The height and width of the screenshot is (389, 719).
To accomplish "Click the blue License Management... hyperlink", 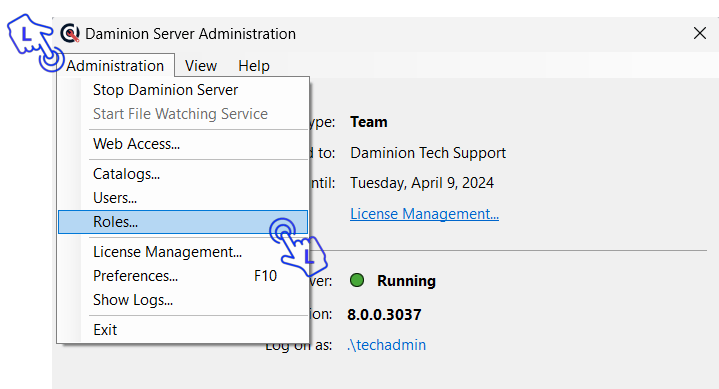I will tap(424, 214).
